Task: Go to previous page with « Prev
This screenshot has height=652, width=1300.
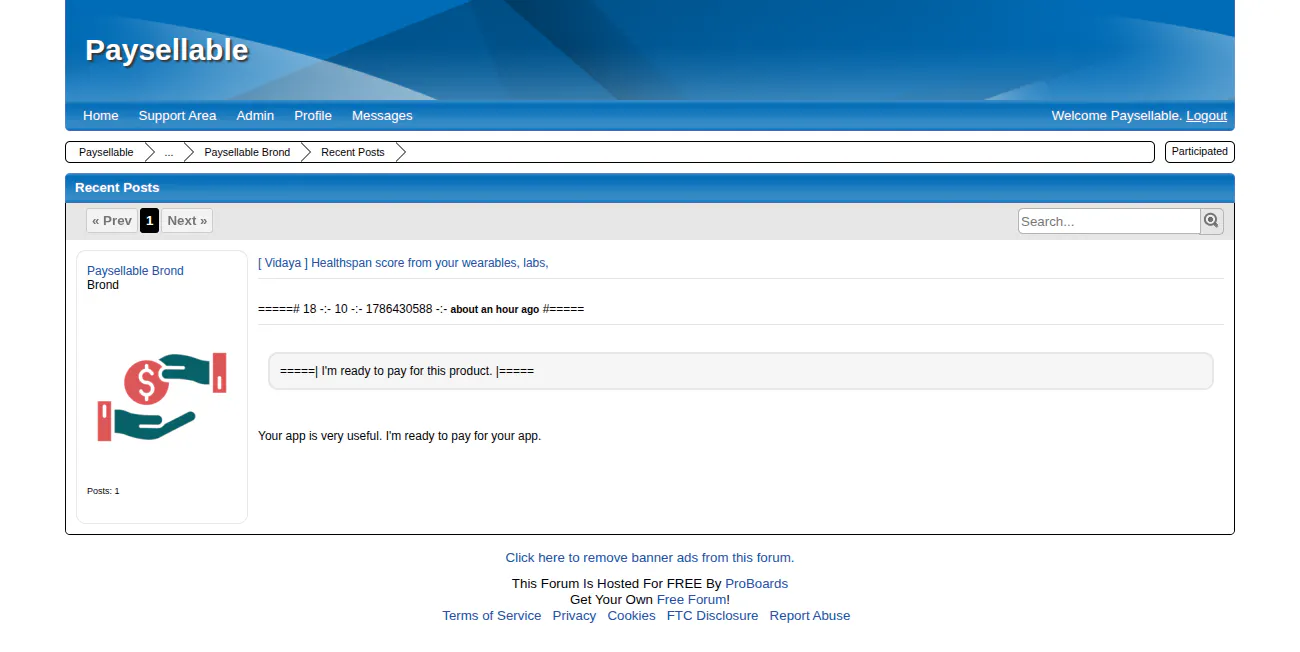Action: [112, 221]
